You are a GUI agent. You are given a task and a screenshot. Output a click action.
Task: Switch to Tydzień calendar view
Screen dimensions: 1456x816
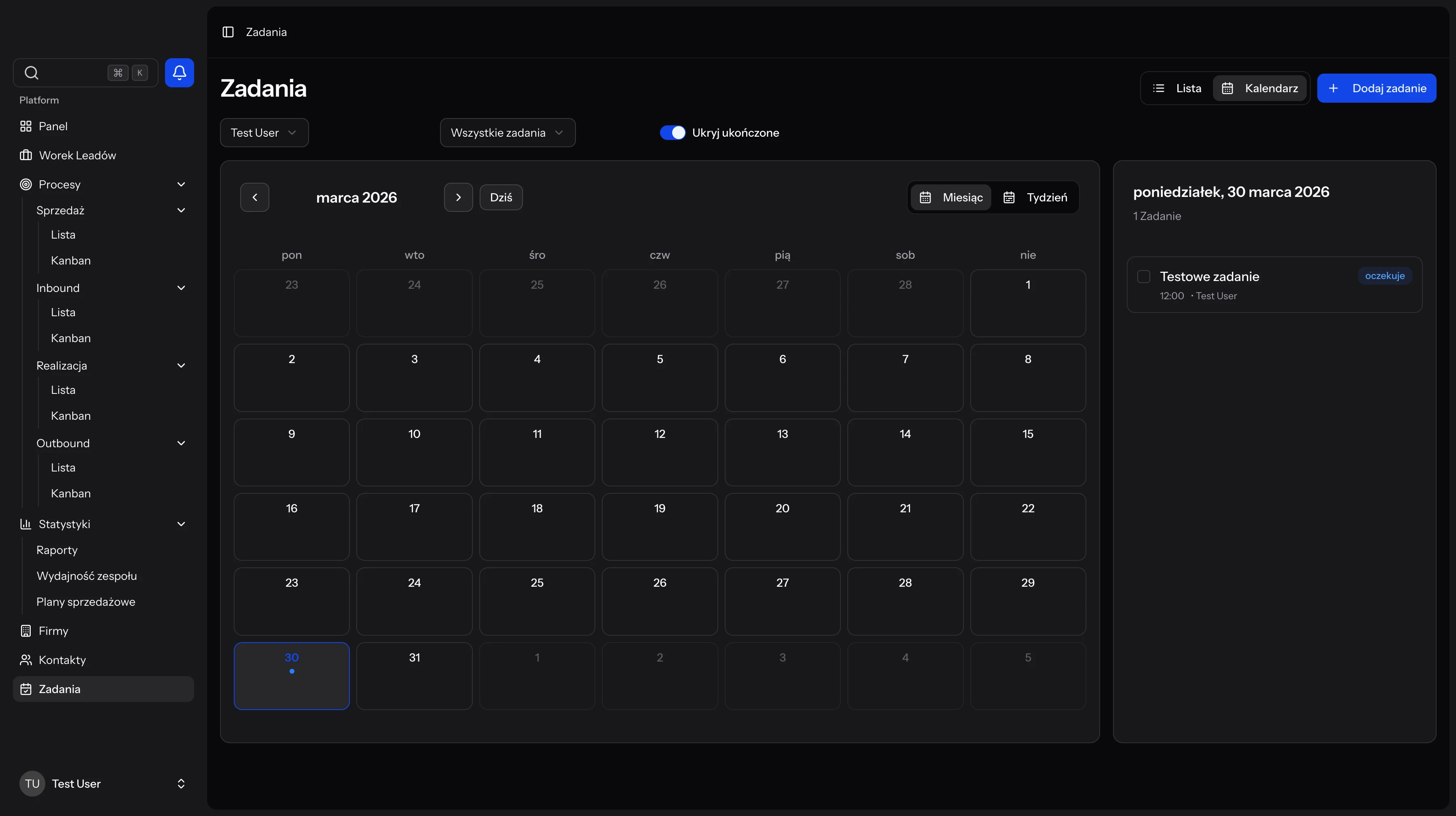[1035, 197]
